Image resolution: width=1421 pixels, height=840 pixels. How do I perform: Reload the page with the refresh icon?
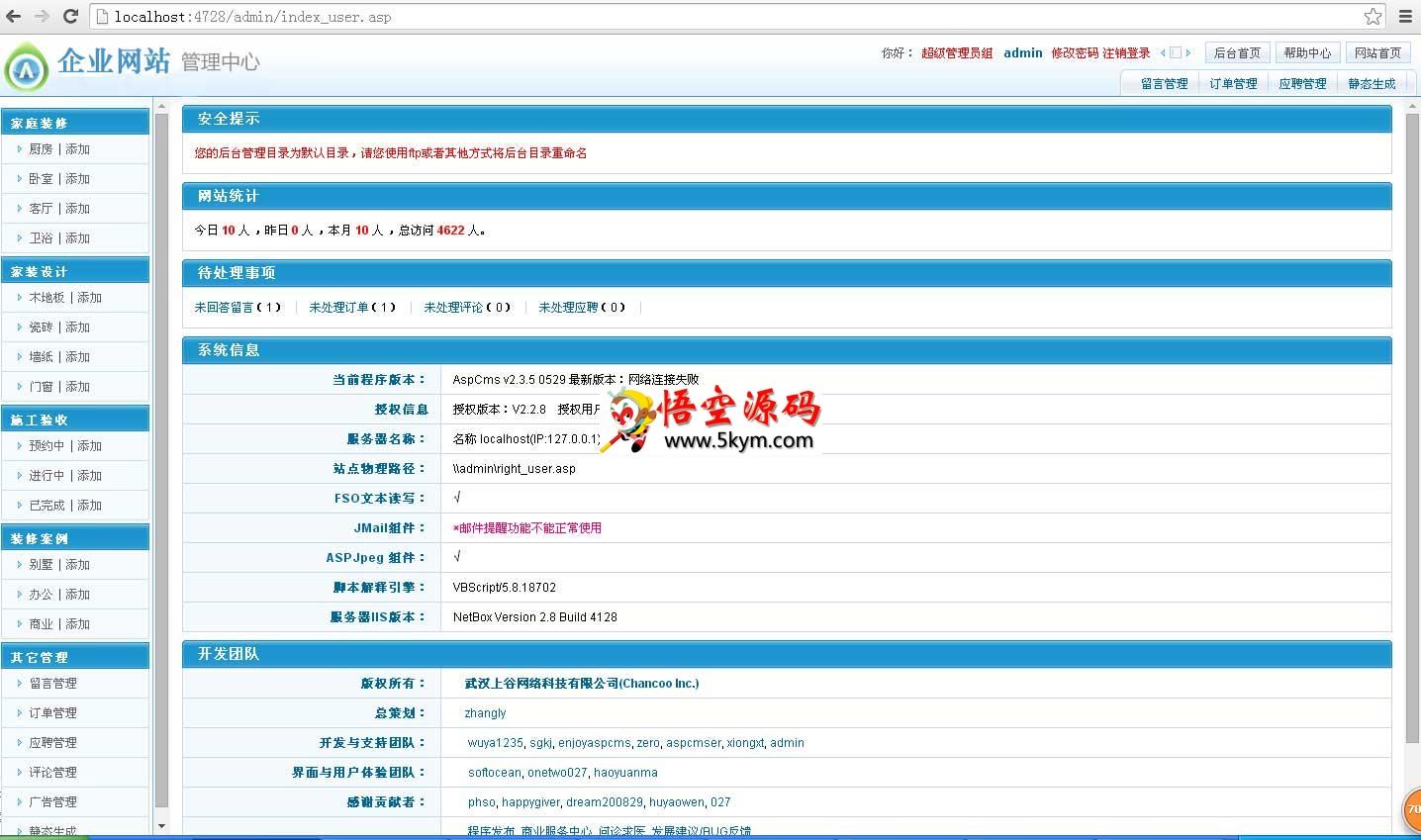point(70,16)
